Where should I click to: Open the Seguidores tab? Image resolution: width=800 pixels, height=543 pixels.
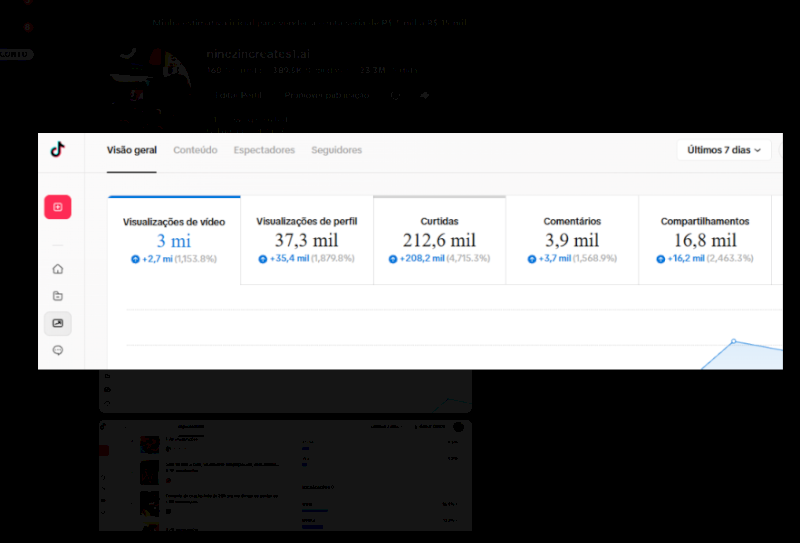(337, 150)
